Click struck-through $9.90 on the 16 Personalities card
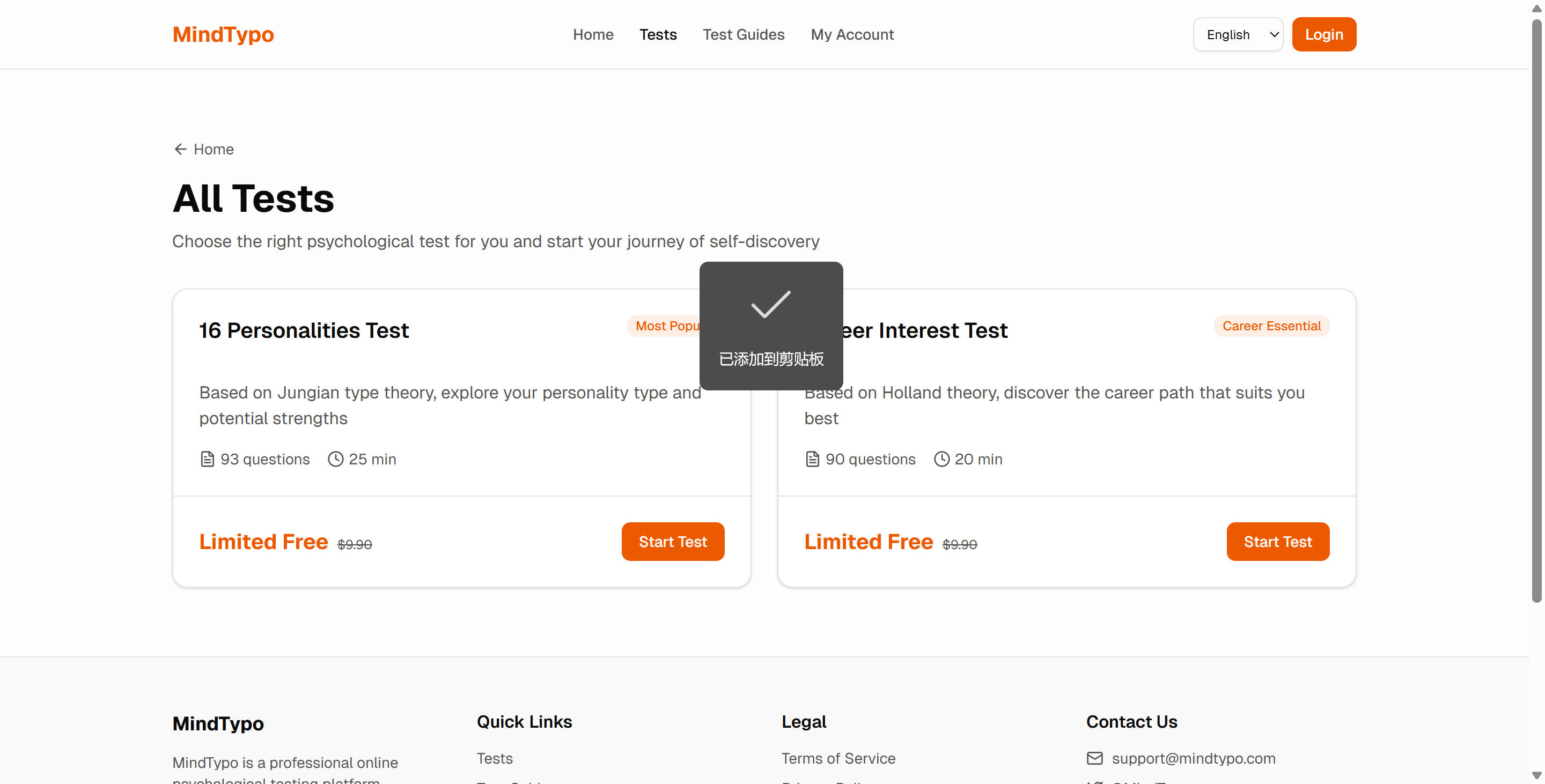 click(x=355, y=544)
